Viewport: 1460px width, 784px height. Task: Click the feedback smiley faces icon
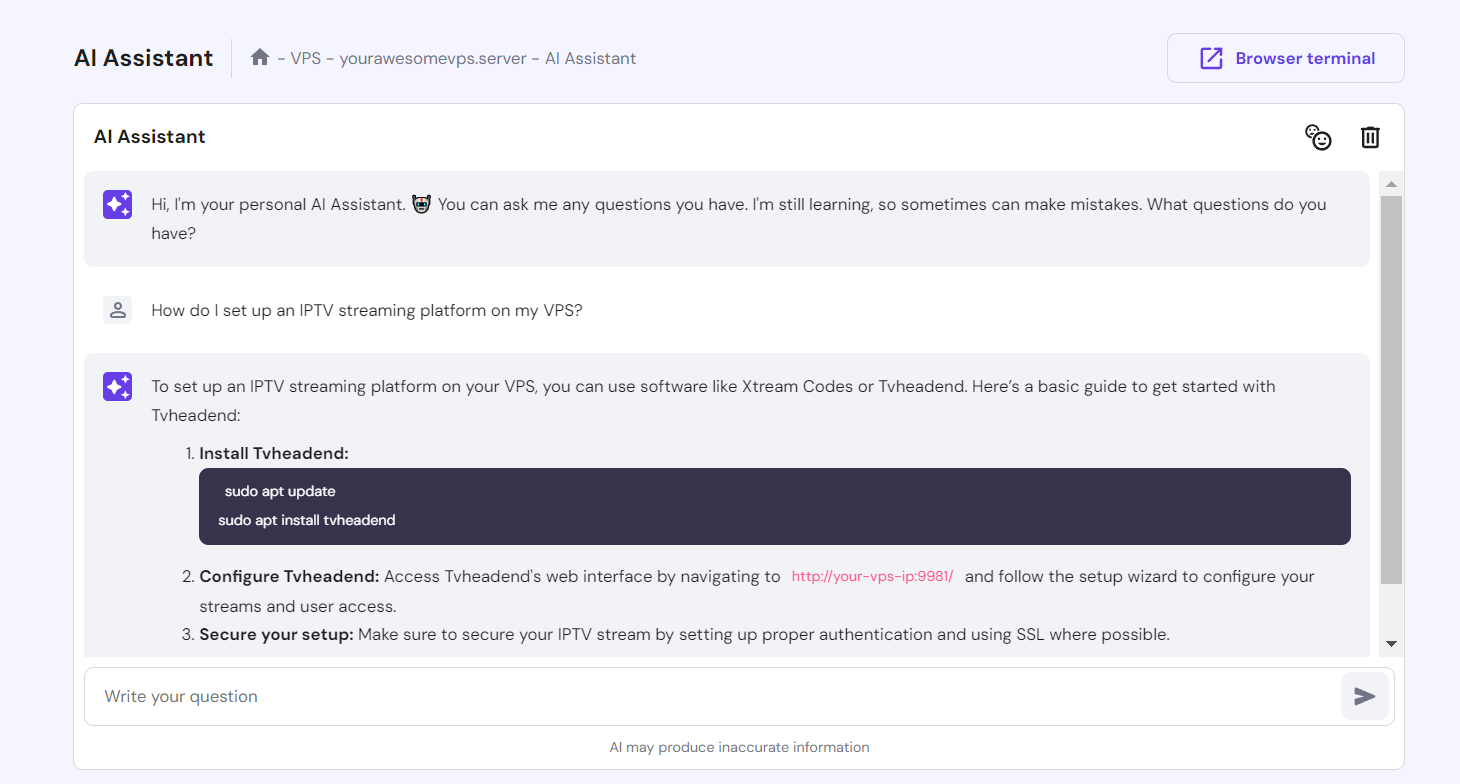point(1319,137)
